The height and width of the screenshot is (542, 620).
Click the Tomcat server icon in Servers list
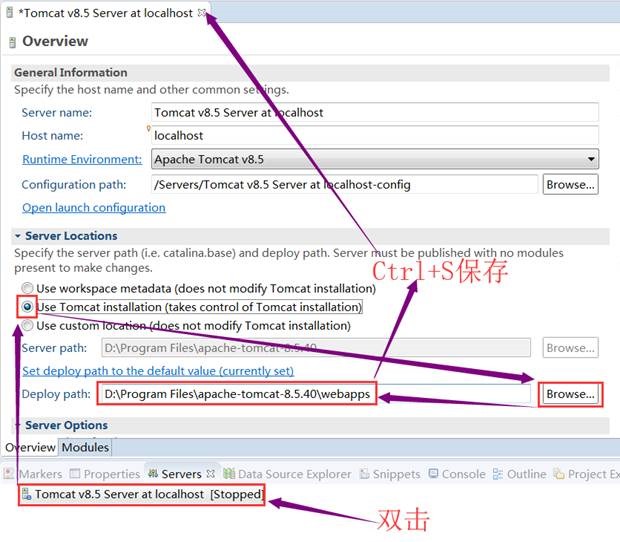[26, 494]
